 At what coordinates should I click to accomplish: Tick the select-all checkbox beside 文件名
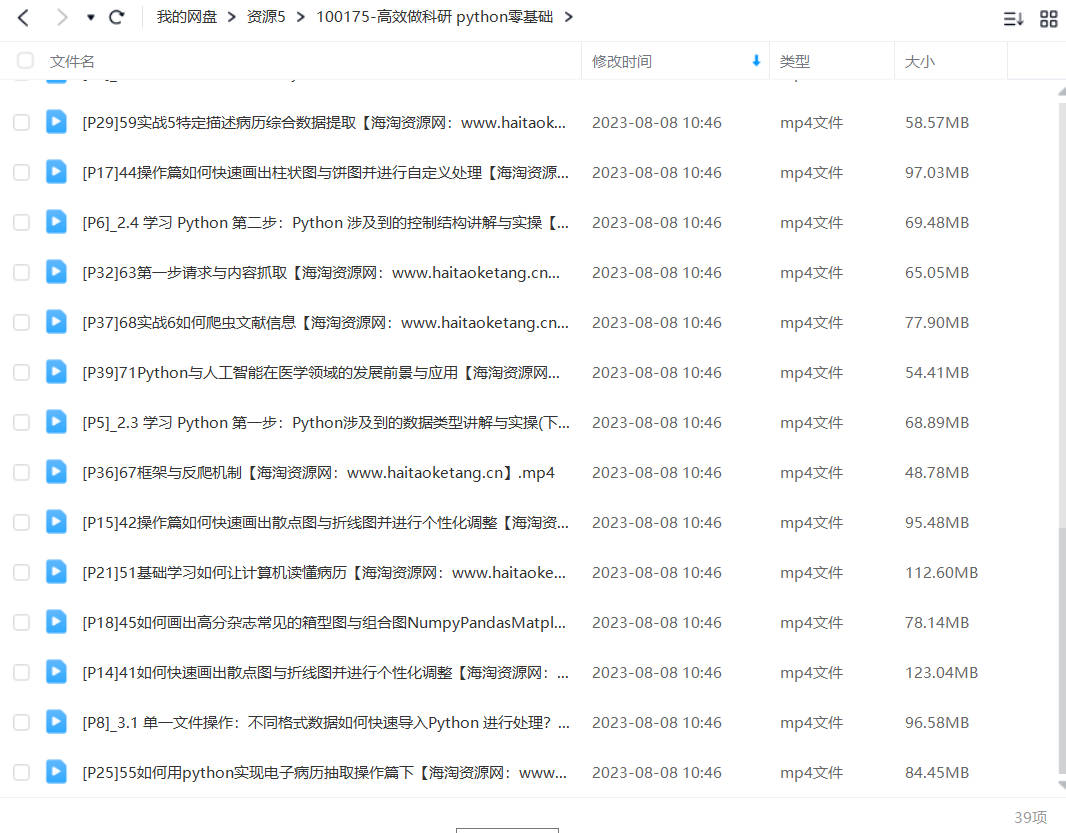tap(25, 61)
